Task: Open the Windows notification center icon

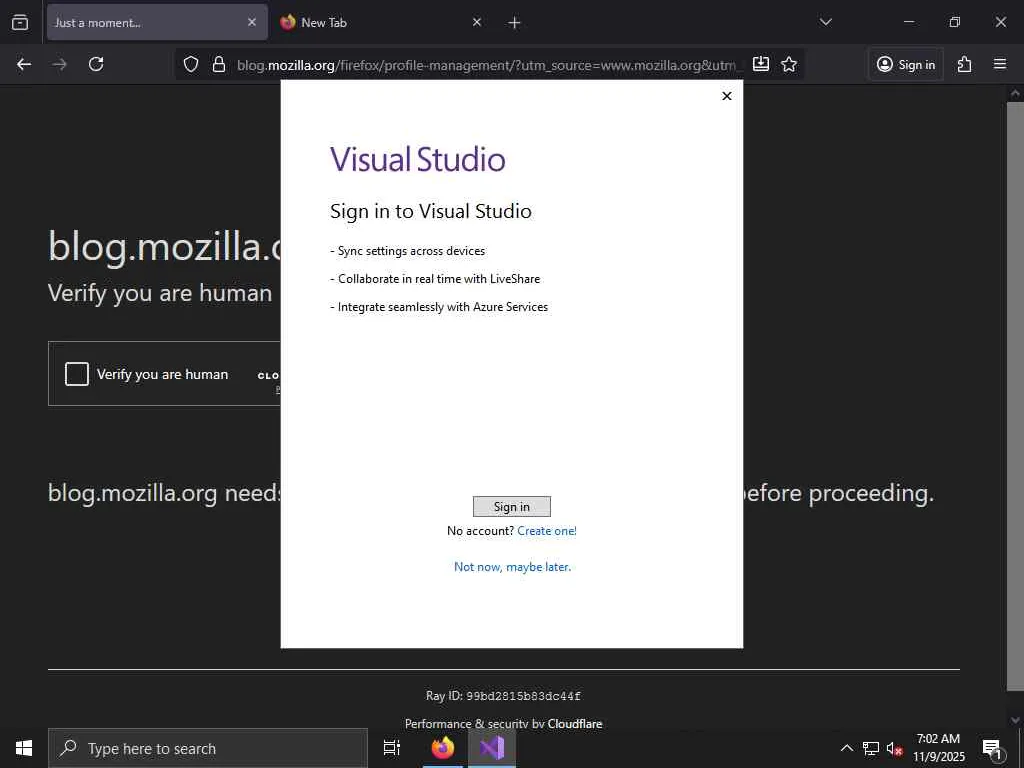Action: 992,748
